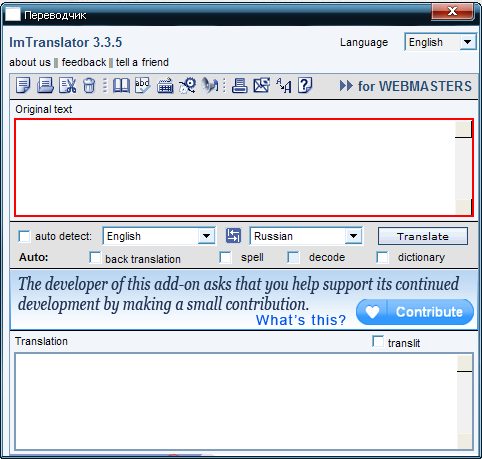Open the interface Language dropdown
Image resolution: width=482 pixels, height=459 pixels.
440,42
